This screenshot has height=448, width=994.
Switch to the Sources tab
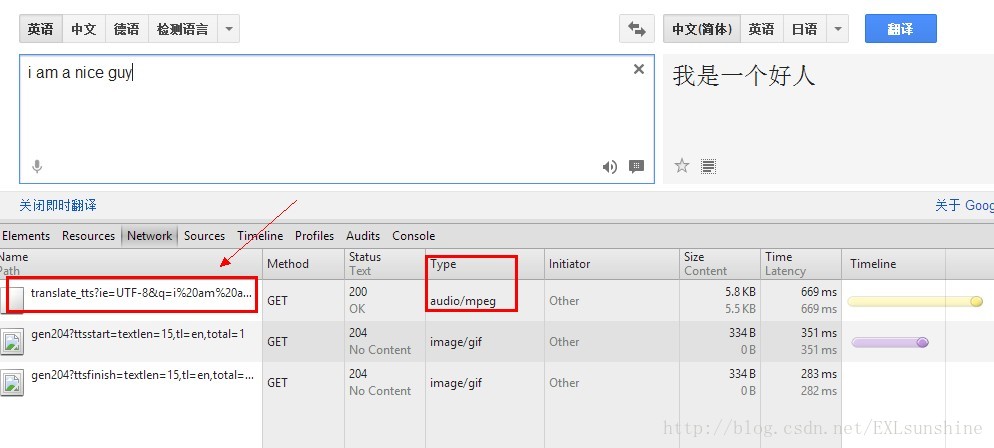click(204, 236)
